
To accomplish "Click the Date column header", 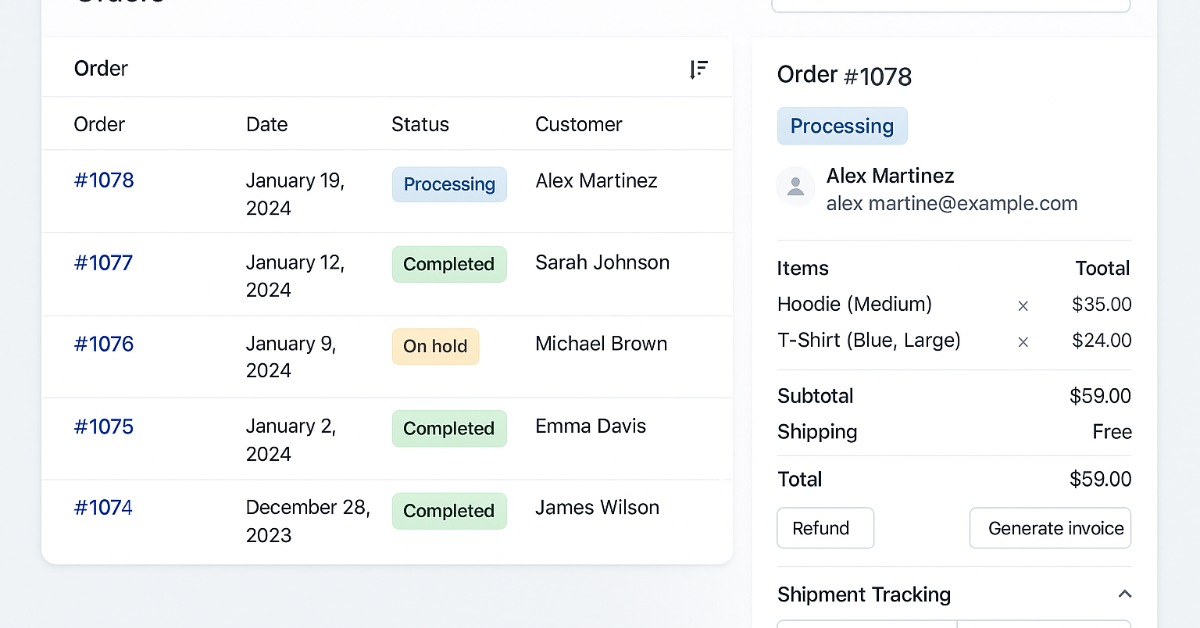I will coord(267,125).
